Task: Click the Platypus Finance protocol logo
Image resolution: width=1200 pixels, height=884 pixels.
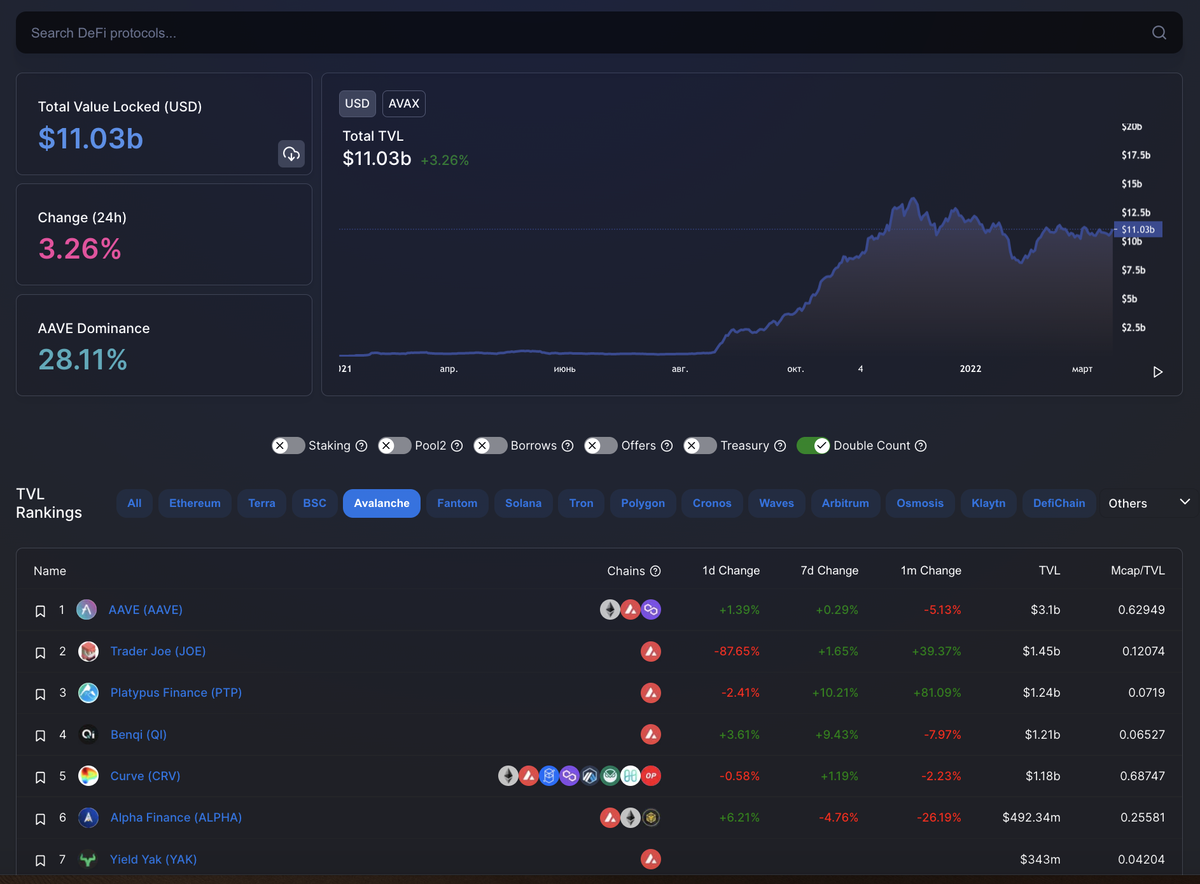Action: (89, 693)
